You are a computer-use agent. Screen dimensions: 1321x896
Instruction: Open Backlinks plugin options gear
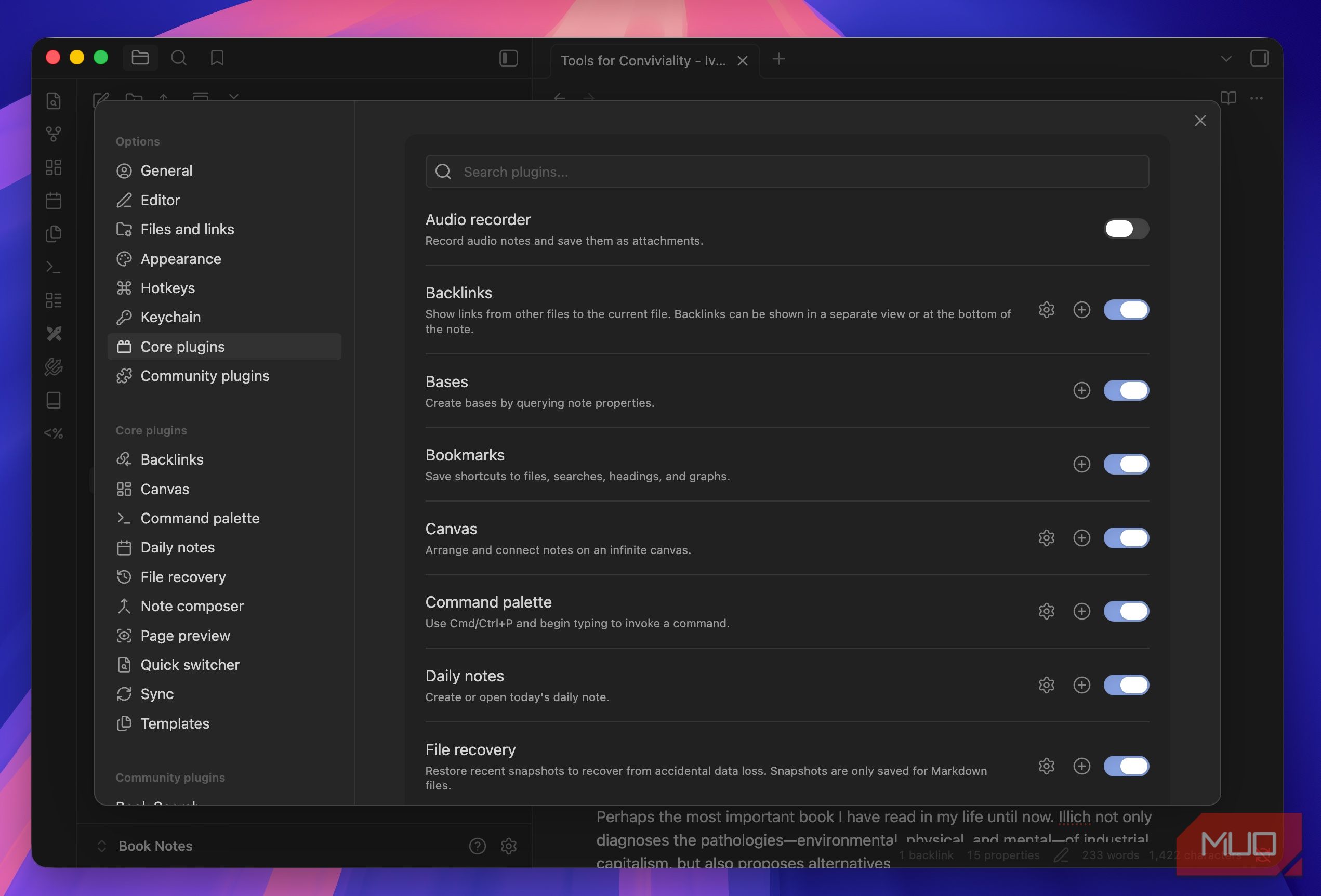(1047, 310)
